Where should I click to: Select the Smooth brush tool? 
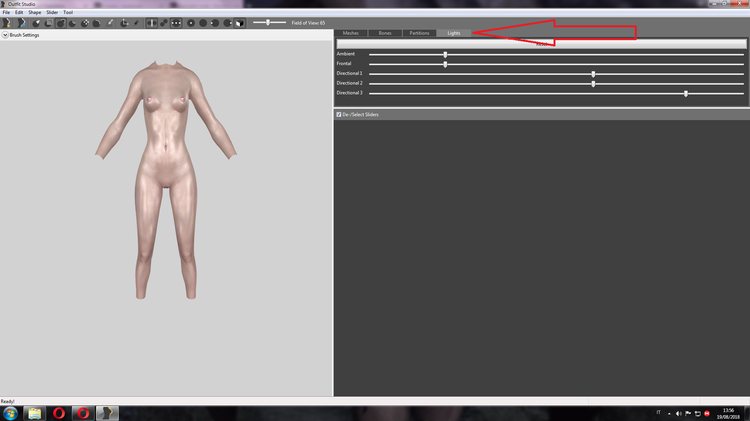tap(97, 23)
